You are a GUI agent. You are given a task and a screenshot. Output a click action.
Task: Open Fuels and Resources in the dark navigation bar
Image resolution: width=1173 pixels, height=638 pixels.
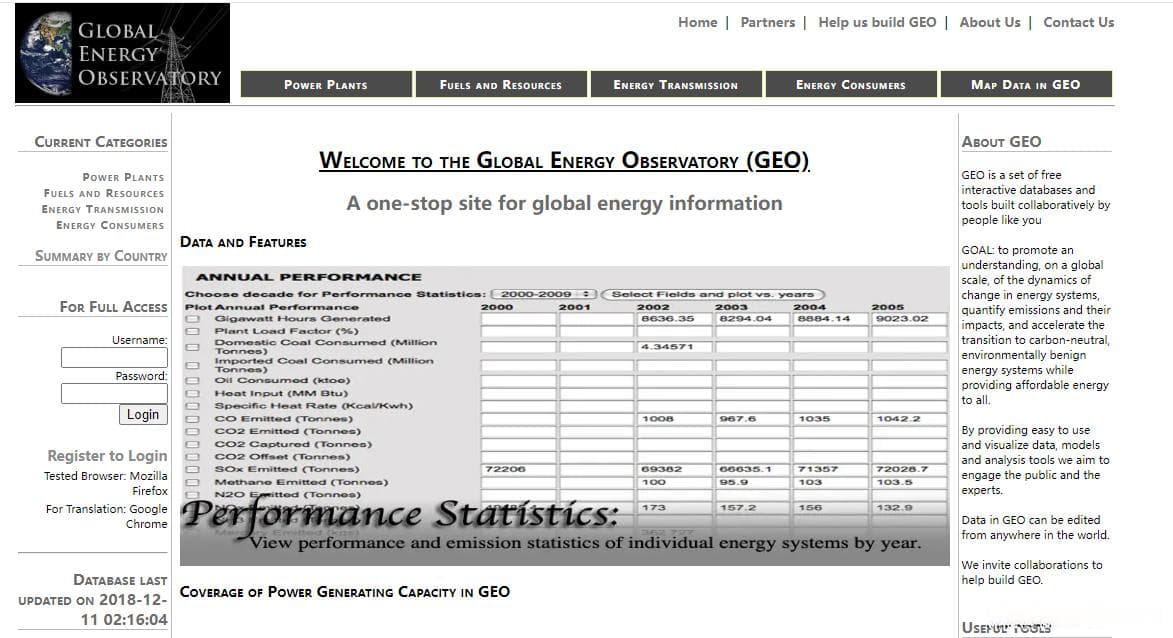tap(500, 85)
